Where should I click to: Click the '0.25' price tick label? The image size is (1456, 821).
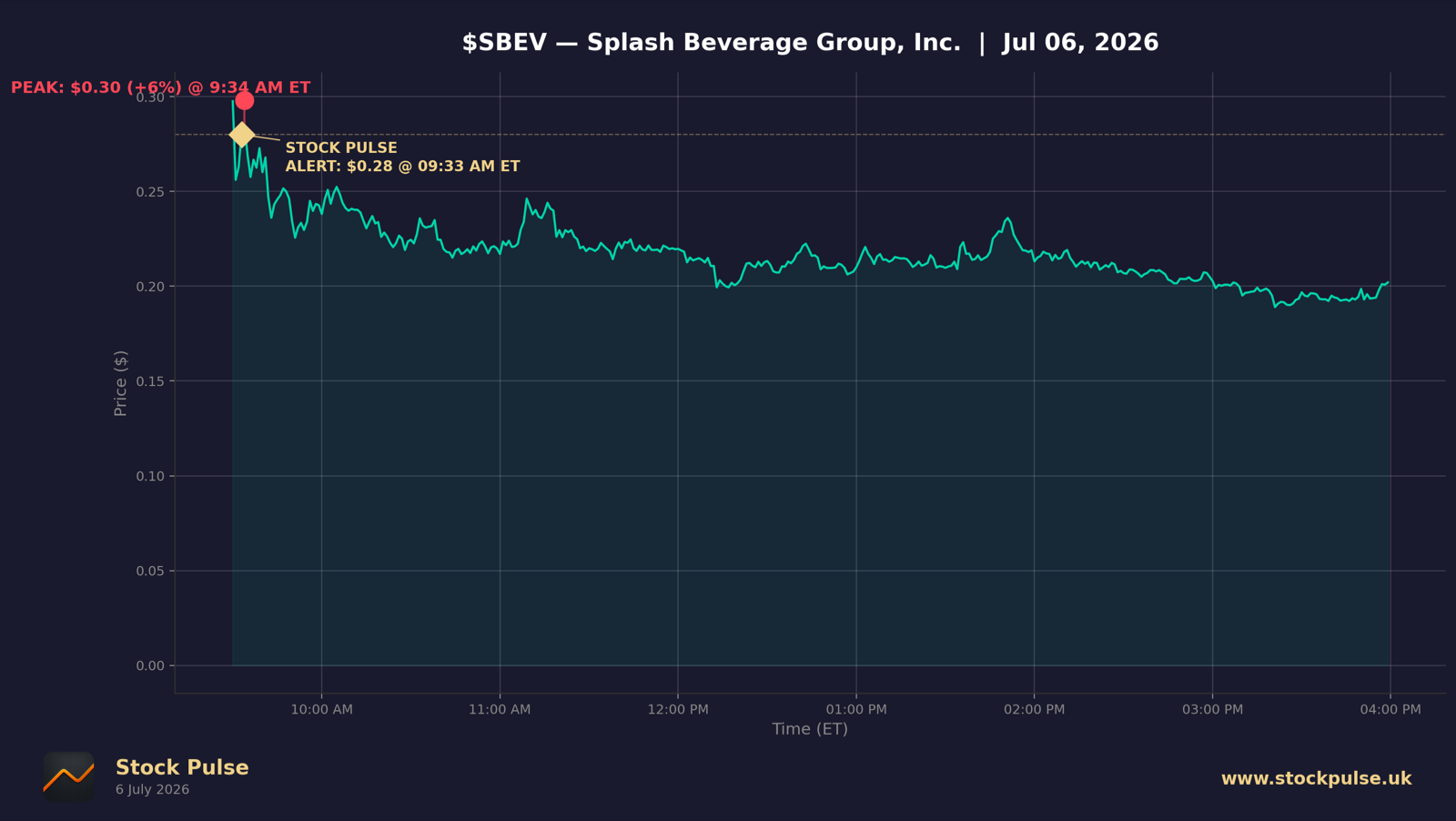(150, 192)
